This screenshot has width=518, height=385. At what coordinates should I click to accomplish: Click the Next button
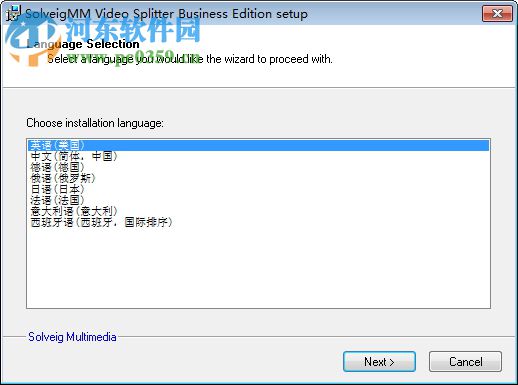click(x=379, y=362)
